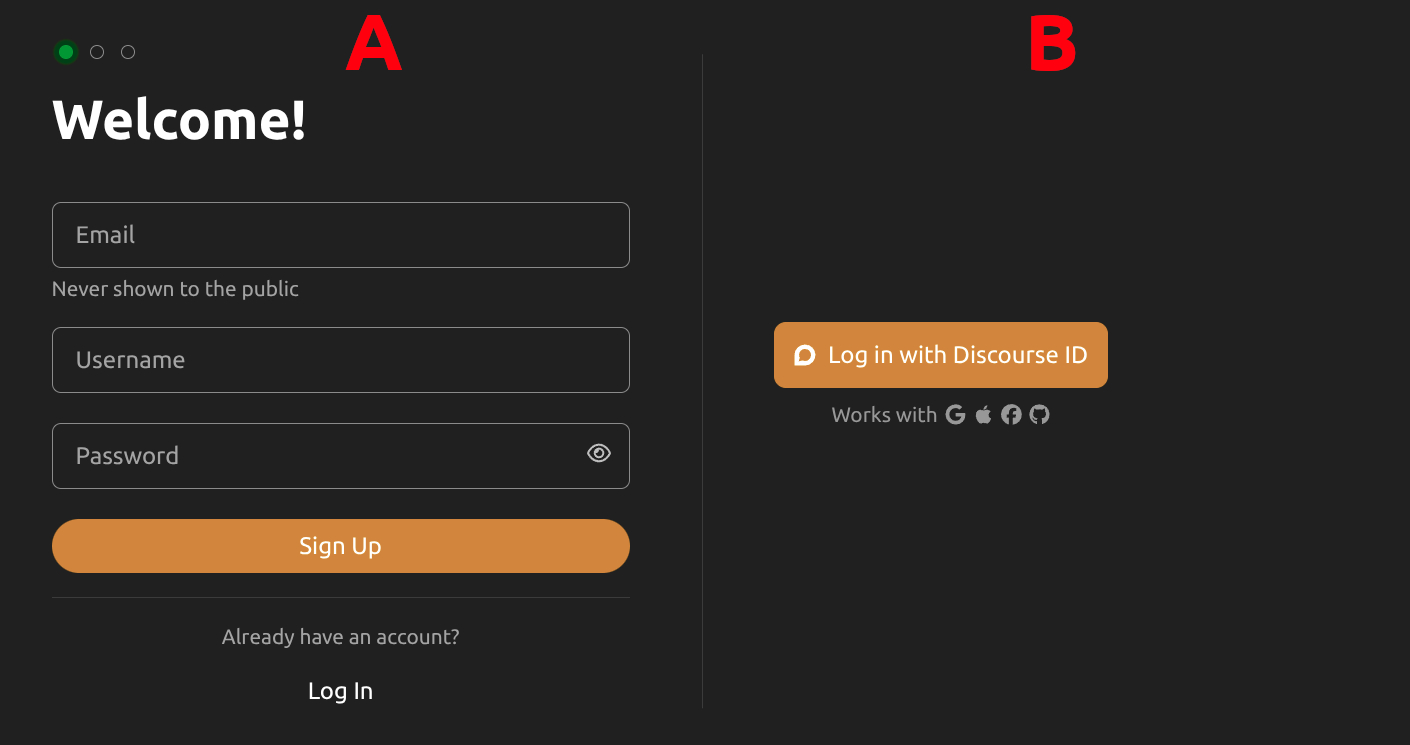Click the "Already have an account?" text
Viewport: 1410px width, 745px height.
(x=340, y=637)
